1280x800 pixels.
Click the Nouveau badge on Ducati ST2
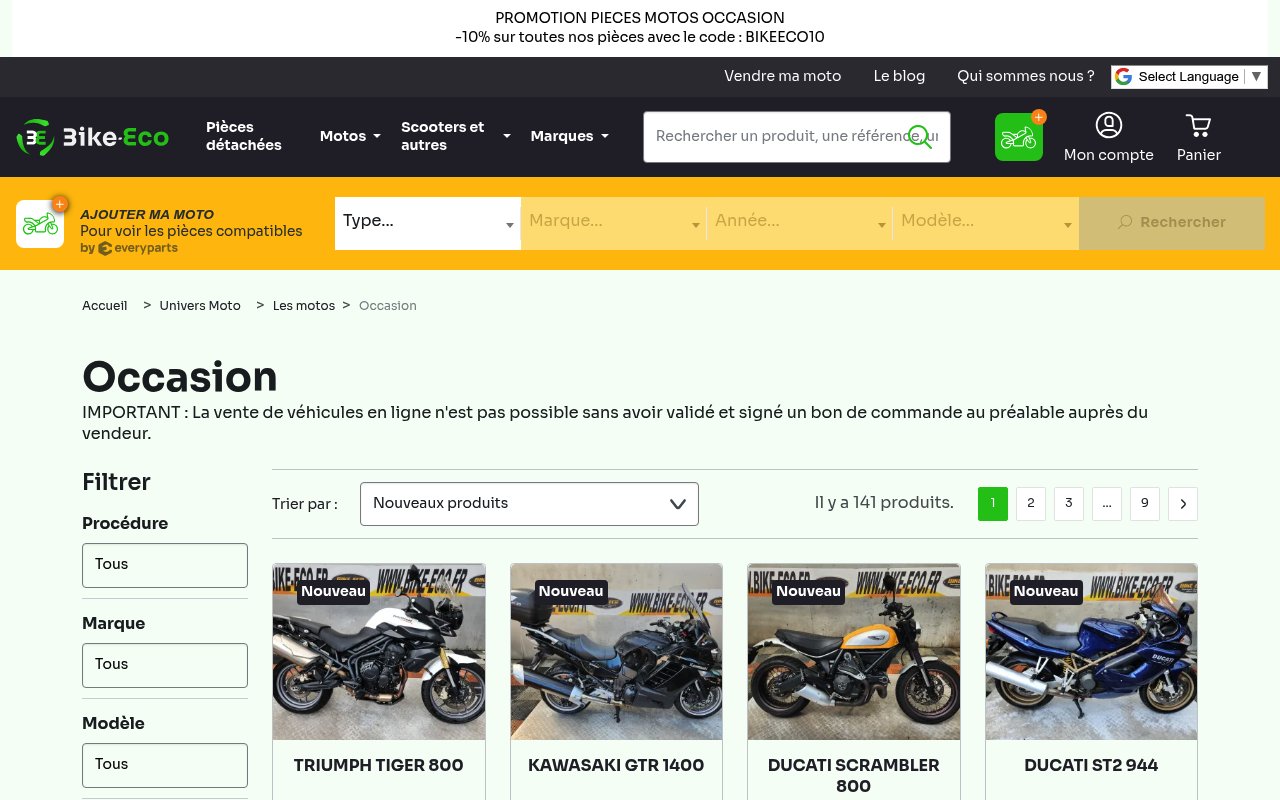(x=1046, y=592)
